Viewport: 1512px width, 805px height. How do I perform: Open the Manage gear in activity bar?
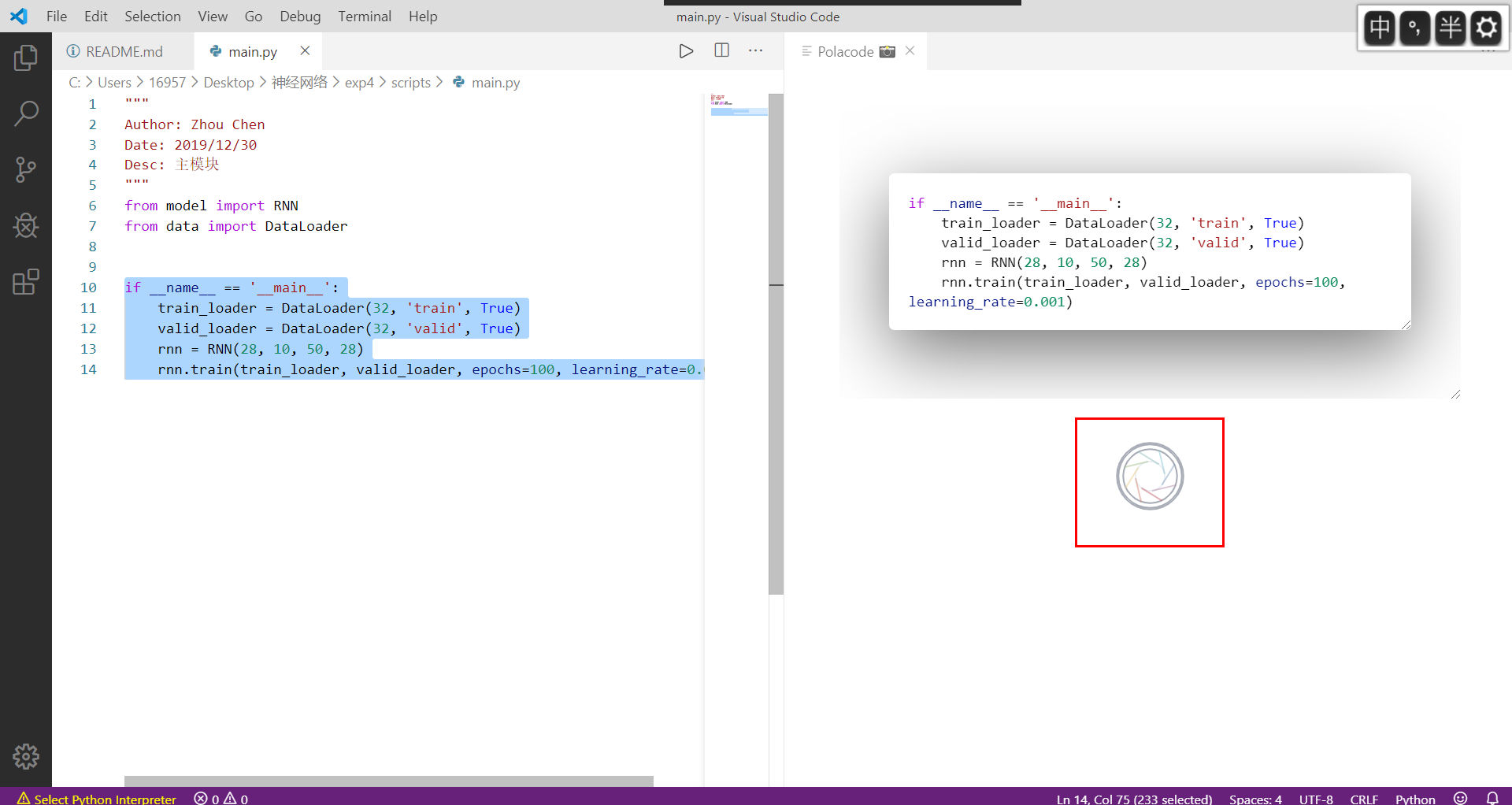[26, 756]
